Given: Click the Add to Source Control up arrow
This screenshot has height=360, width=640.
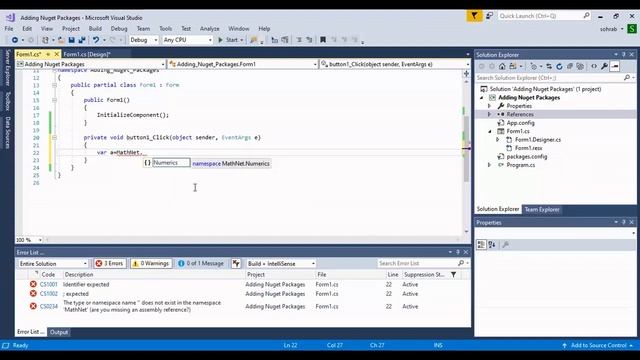Looking at the screenshot, I should coord(564,345).
